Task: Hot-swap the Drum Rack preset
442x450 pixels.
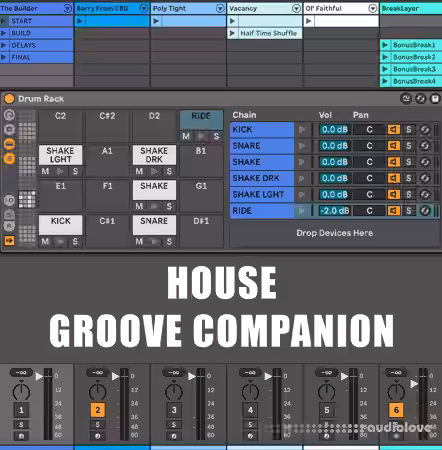Action: [421, 99]
